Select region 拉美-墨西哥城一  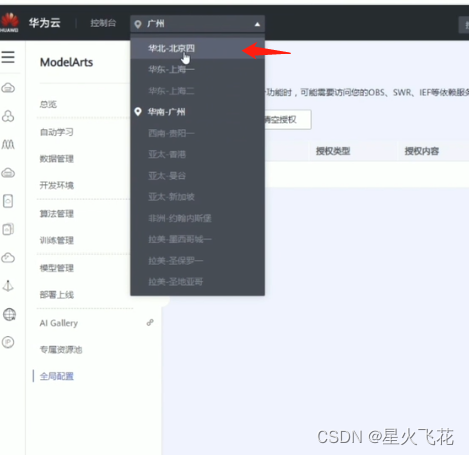pyautogui.click(x=197, y=239)
